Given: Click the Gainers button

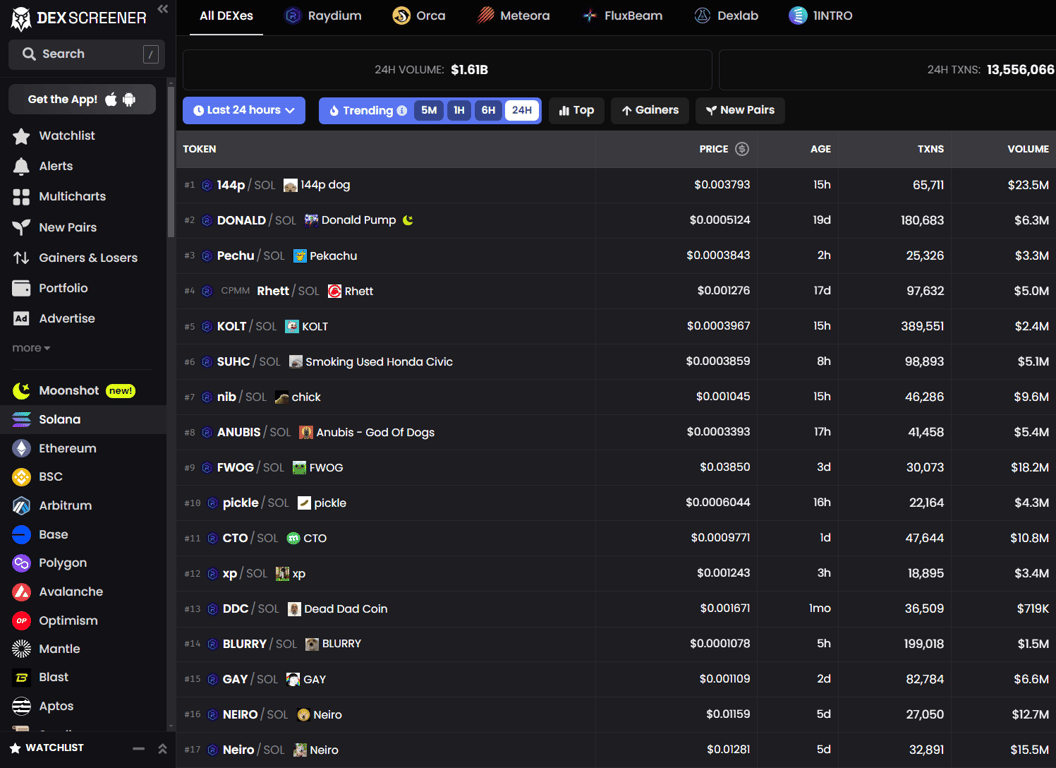Looking at the screenshot, I should point(649,110).
